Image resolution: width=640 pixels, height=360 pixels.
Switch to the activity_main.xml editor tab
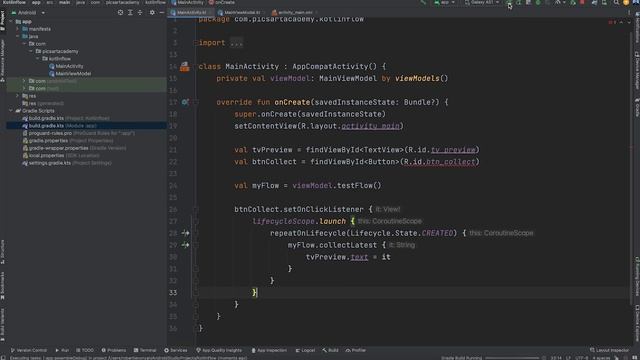pos(294,13)
